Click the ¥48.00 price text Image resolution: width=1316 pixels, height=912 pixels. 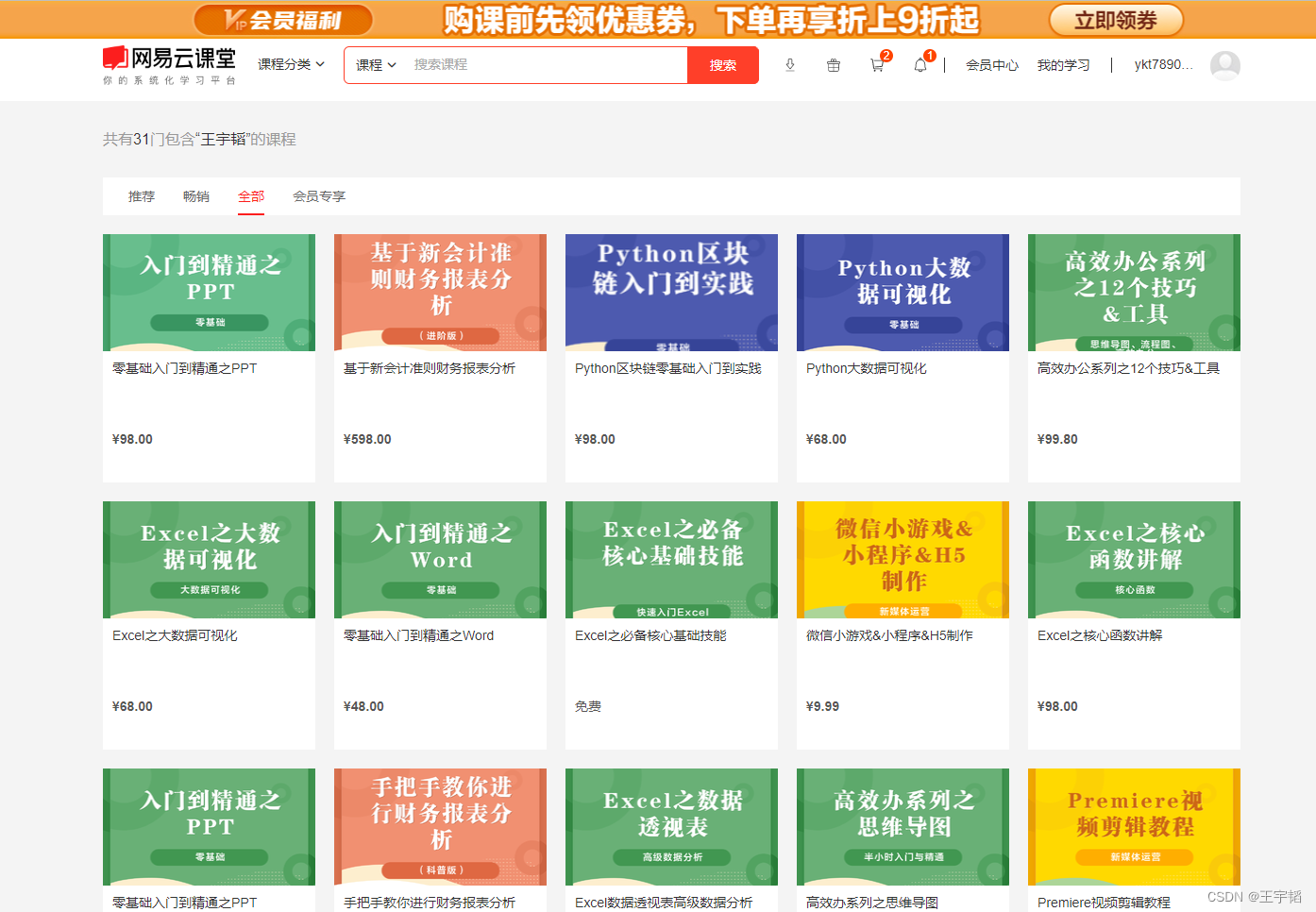[x=363, y=706]
